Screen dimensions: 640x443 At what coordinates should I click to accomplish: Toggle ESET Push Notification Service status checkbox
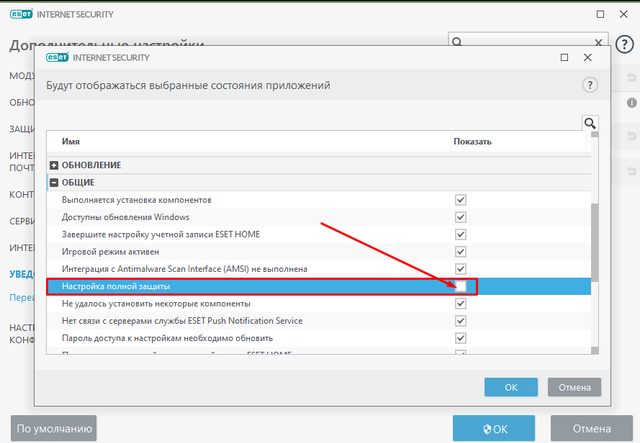(460, 321)
